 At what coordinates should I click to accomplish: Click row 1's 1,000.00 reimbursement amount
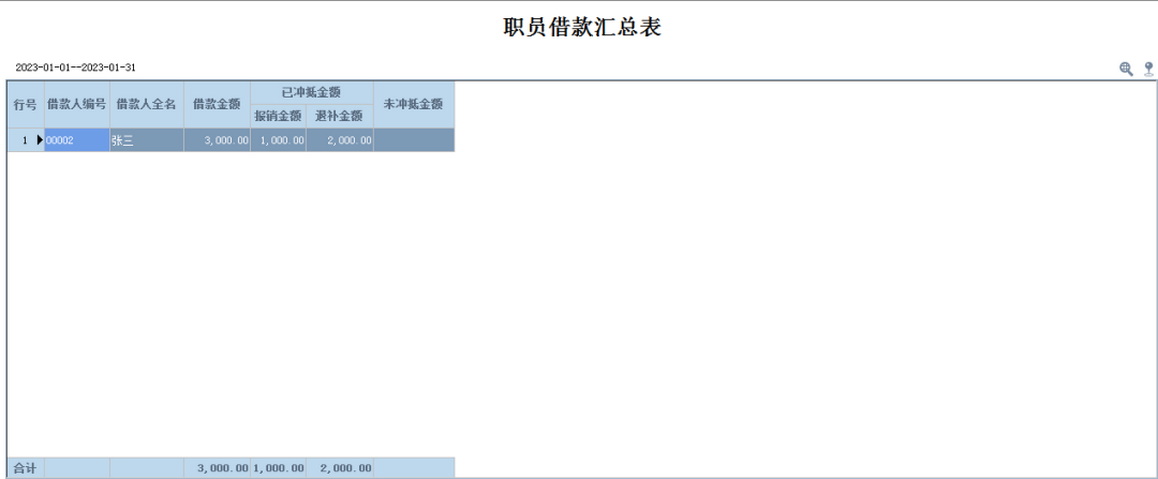click(x=279, y=141)
